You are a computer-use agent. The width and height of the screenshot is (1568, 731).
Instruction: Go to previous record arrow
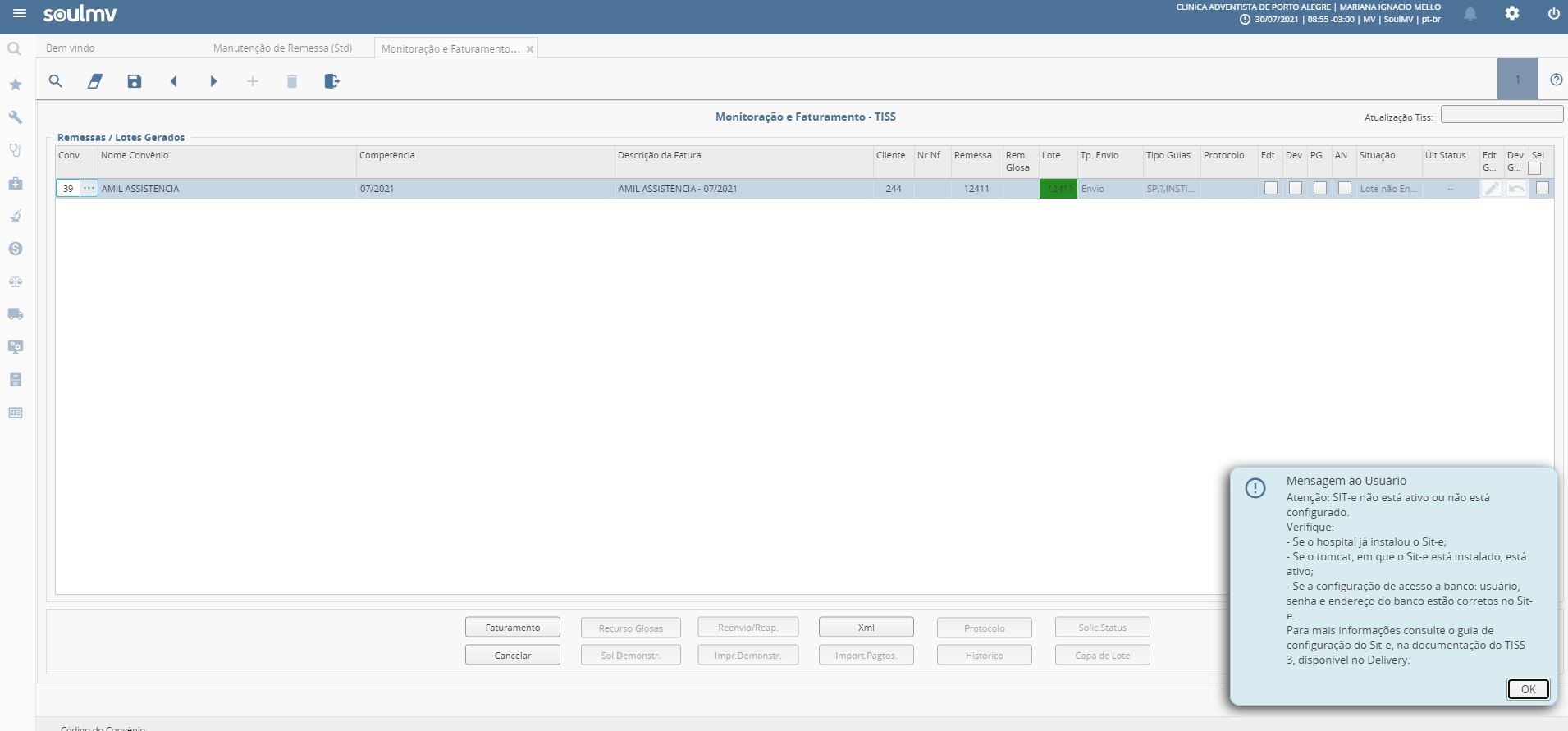[x=174, y=81]
